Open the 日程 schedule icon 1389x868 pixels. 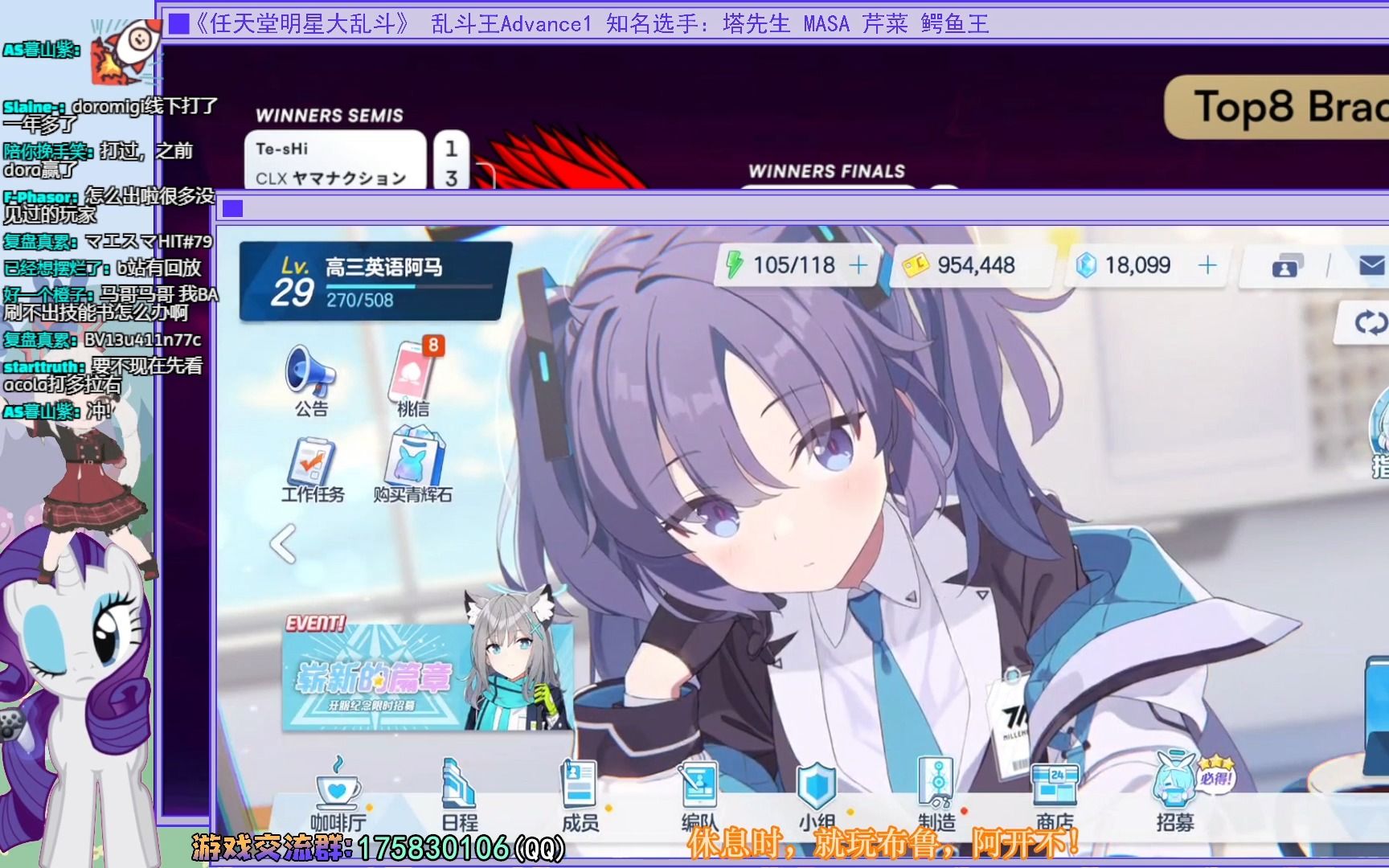pos(460,794)
